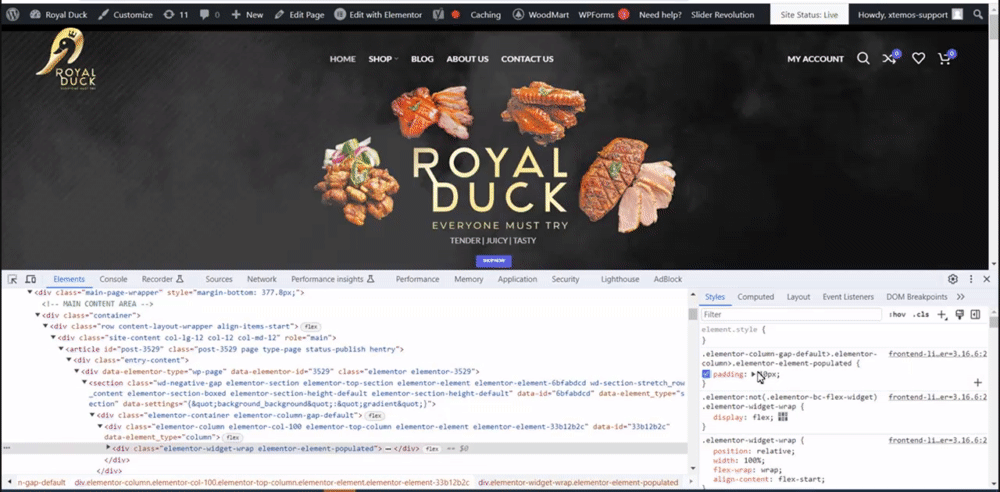
Task: Click the New content button
Action: [247, 15]
